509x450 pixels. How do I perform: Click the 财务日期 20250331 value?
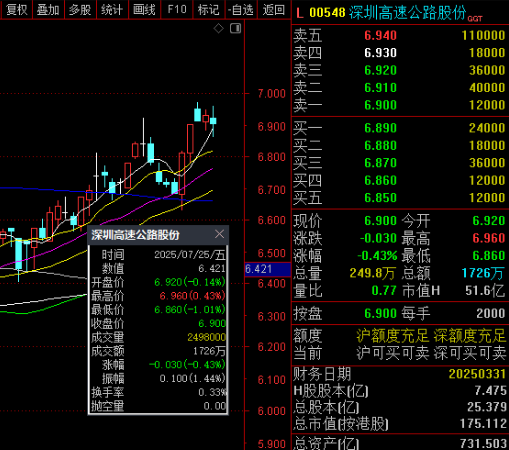tap(477, 374)
